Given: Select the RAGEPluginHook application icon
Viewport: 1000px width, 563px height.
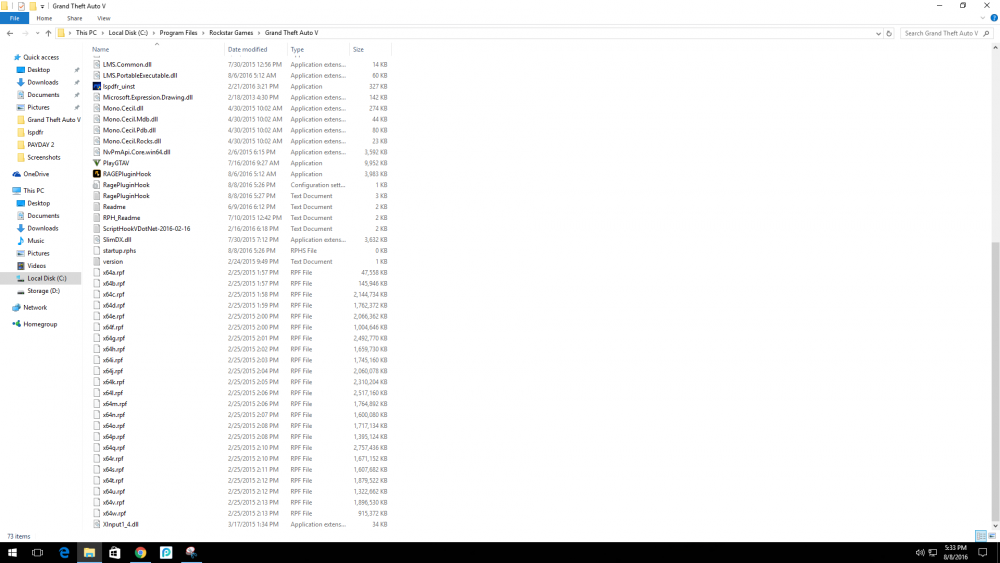Looking at the screenshot, I should [97, 173].
